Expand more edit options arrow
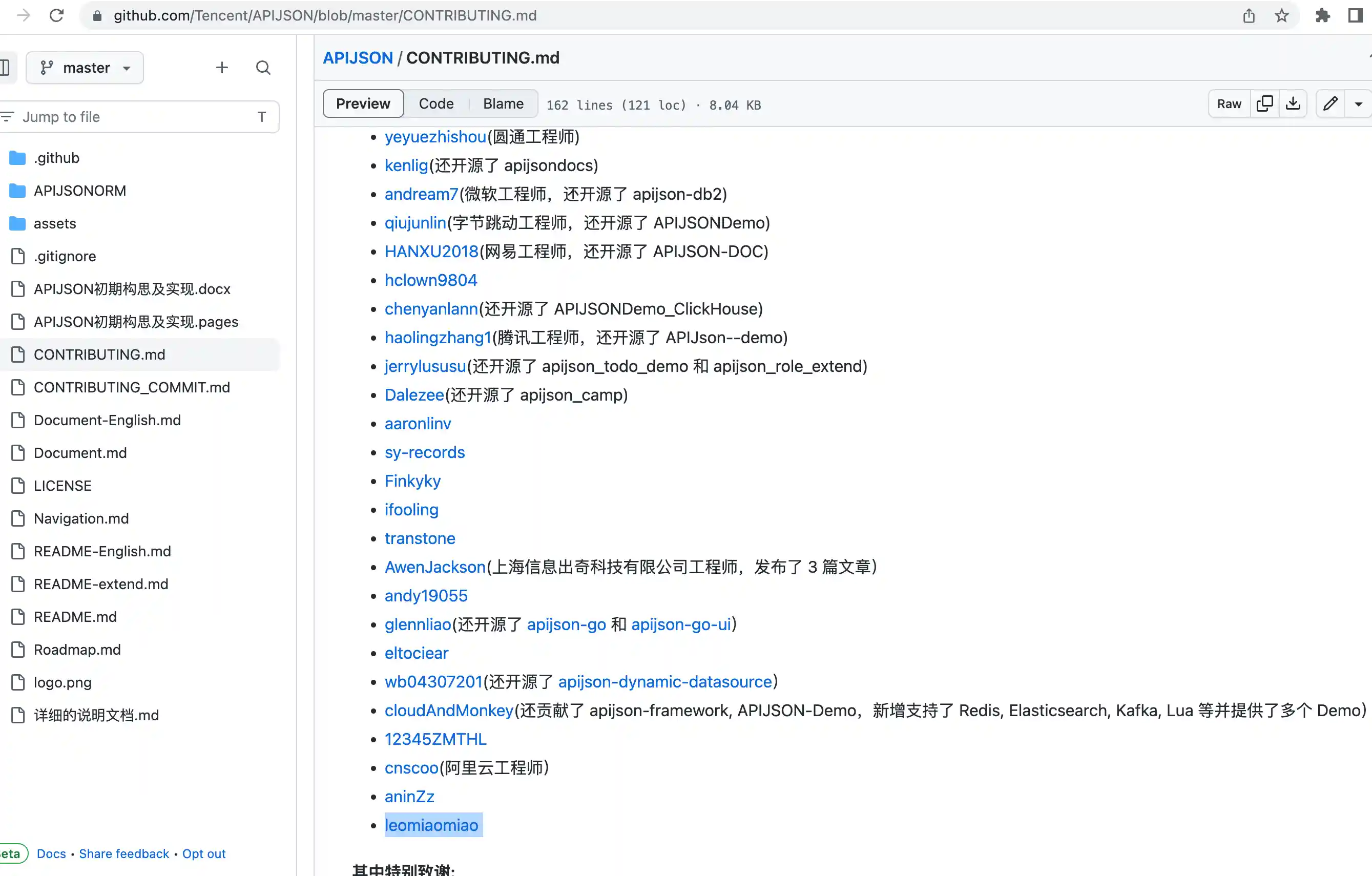 [x=1358, y=103]
